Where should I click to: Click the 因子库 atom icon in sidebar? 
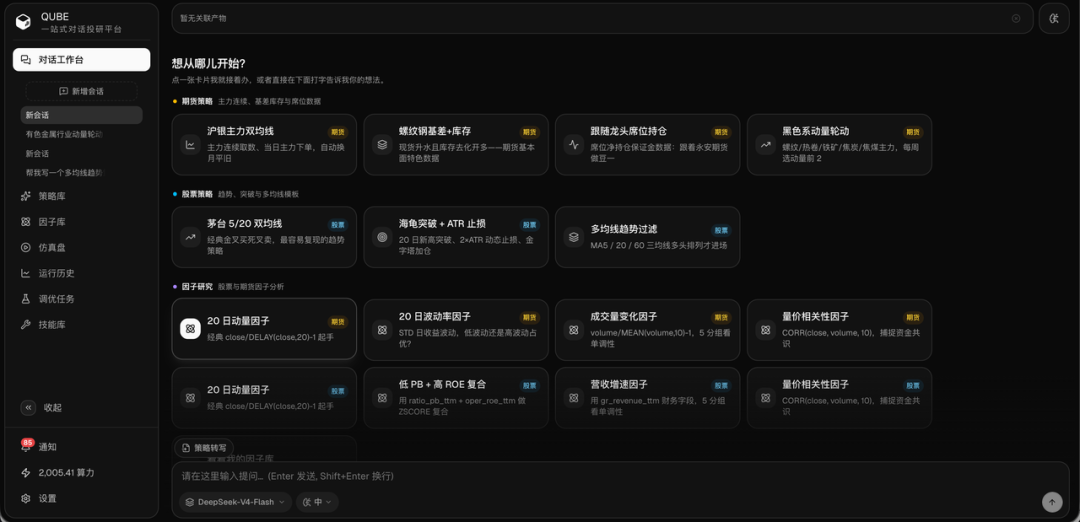tap(25, 222)
